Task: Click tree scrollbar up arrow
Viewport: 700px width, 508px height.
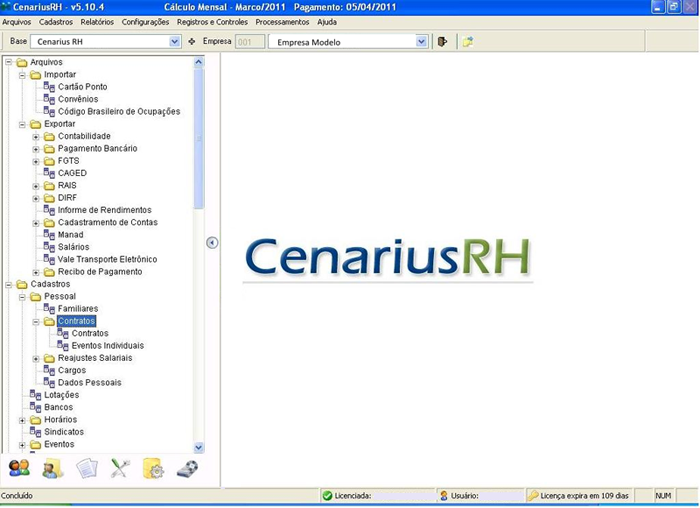Action: (x=199, y=62)
